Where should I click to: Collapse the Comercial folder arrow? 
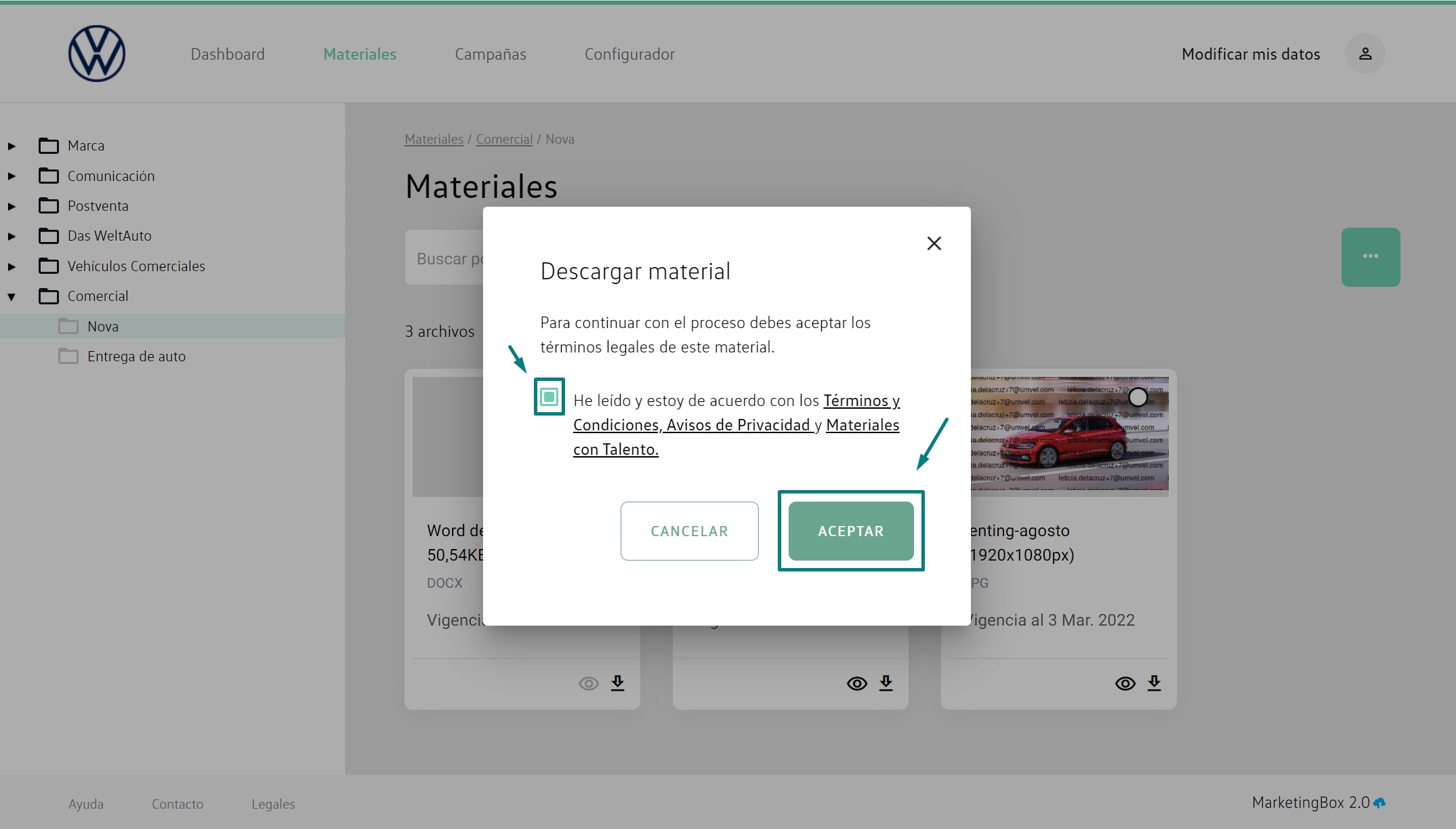12,296
